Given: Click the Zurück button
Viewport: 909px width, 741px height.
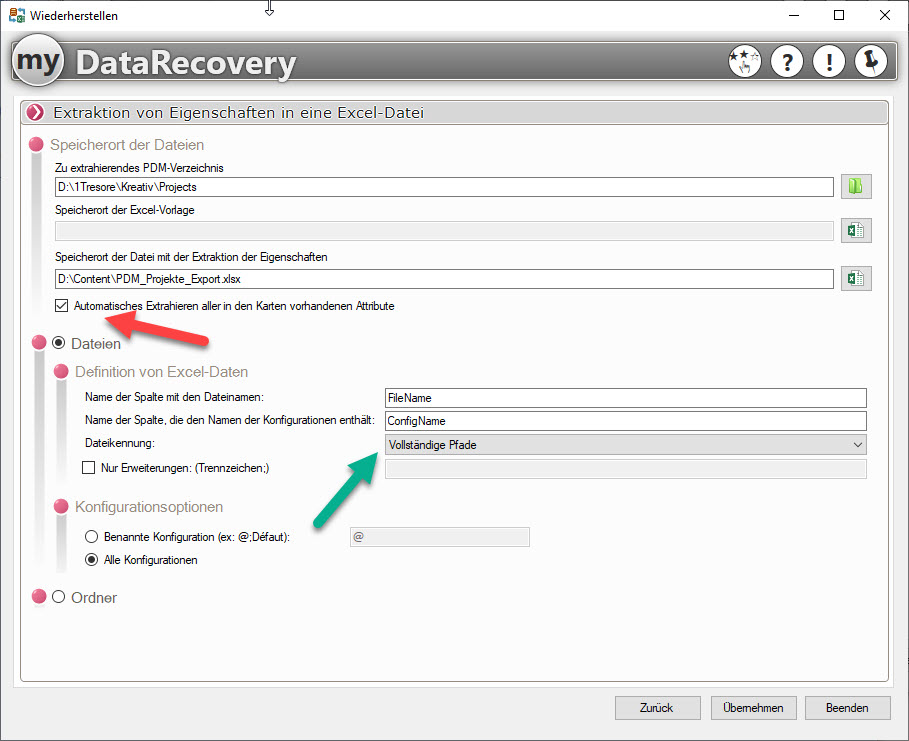Looking at the screenshot, I should pos(657,708).
